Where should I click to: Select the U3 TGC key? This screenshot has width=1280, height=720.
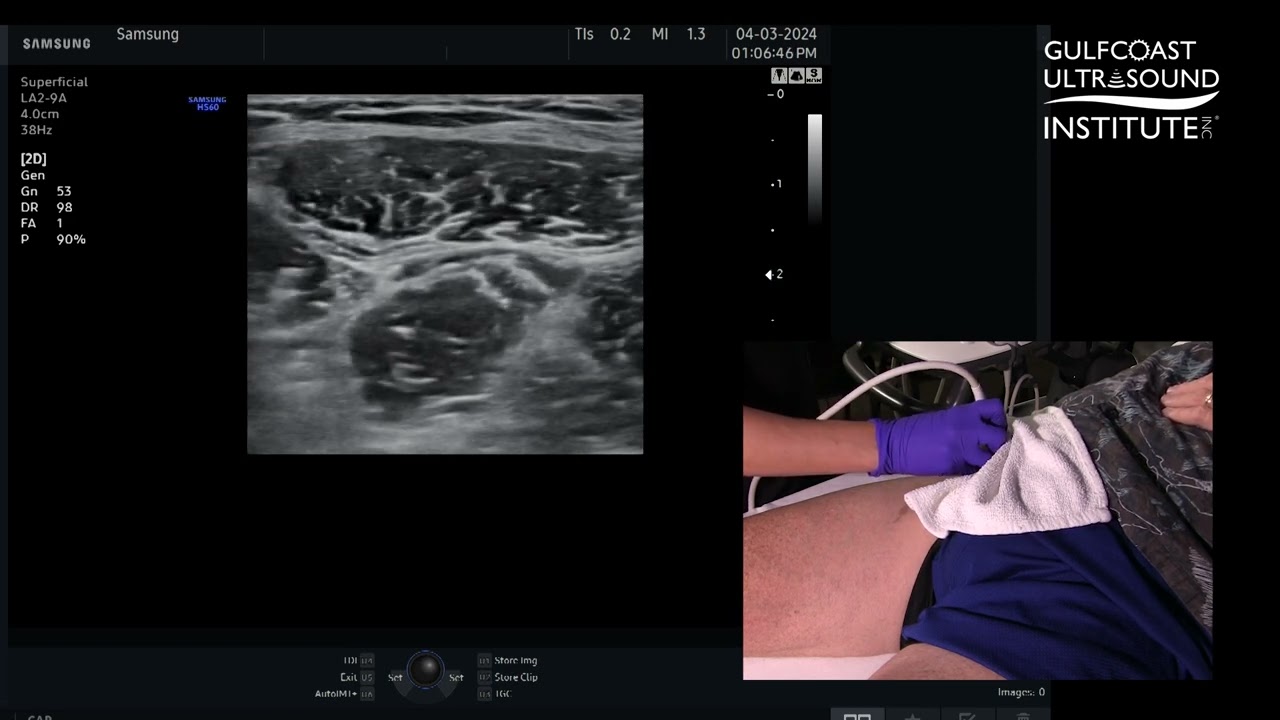coord(494,693)
